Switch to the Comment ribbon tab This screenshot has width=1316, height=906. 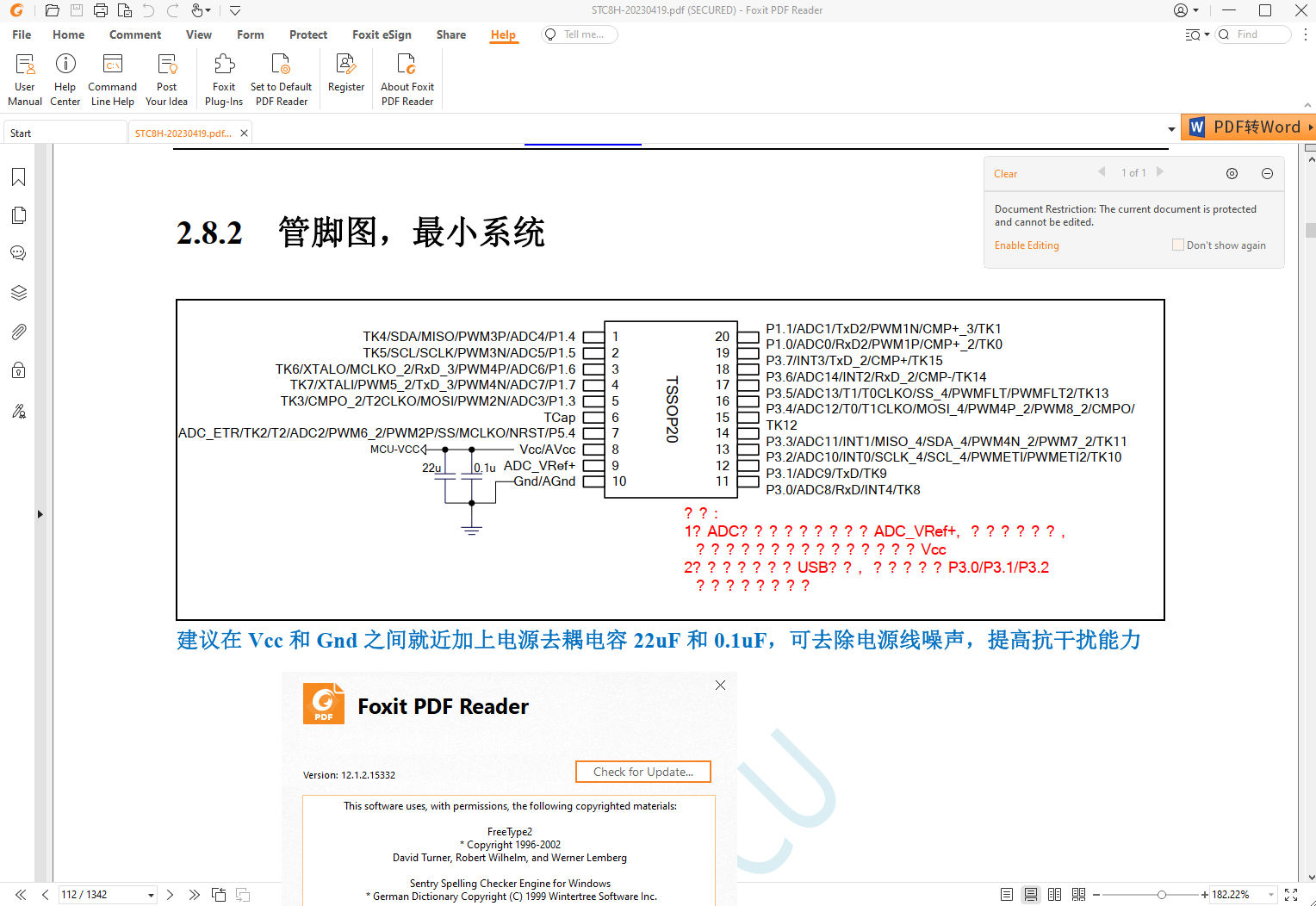[x=135, y=34]
